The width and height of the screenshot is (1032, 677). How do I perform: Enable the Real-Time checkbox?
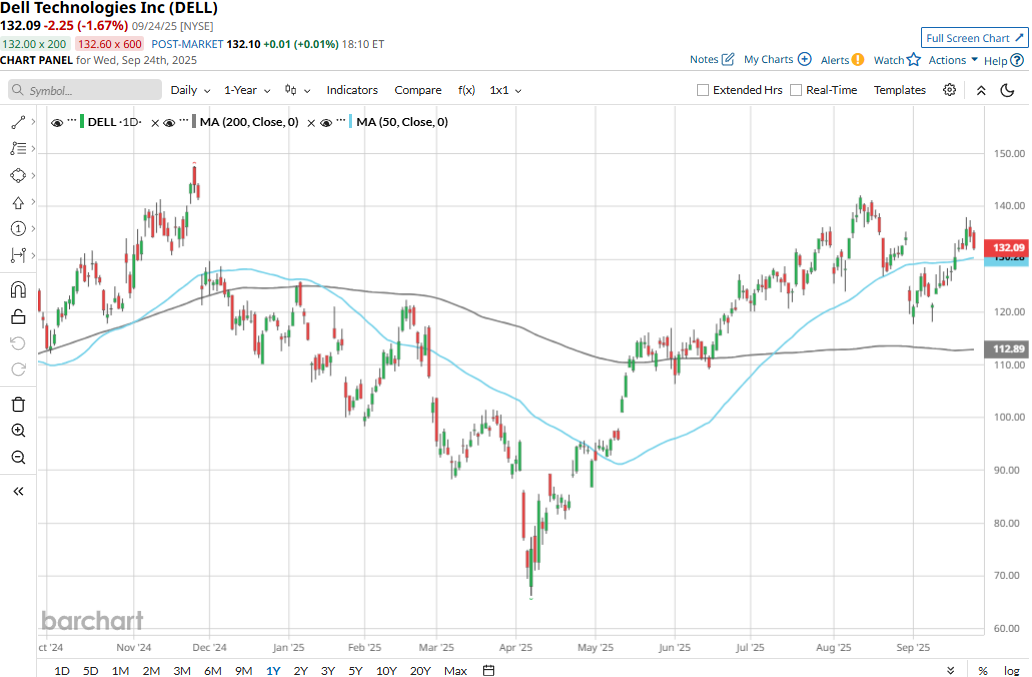coord(796,90)
